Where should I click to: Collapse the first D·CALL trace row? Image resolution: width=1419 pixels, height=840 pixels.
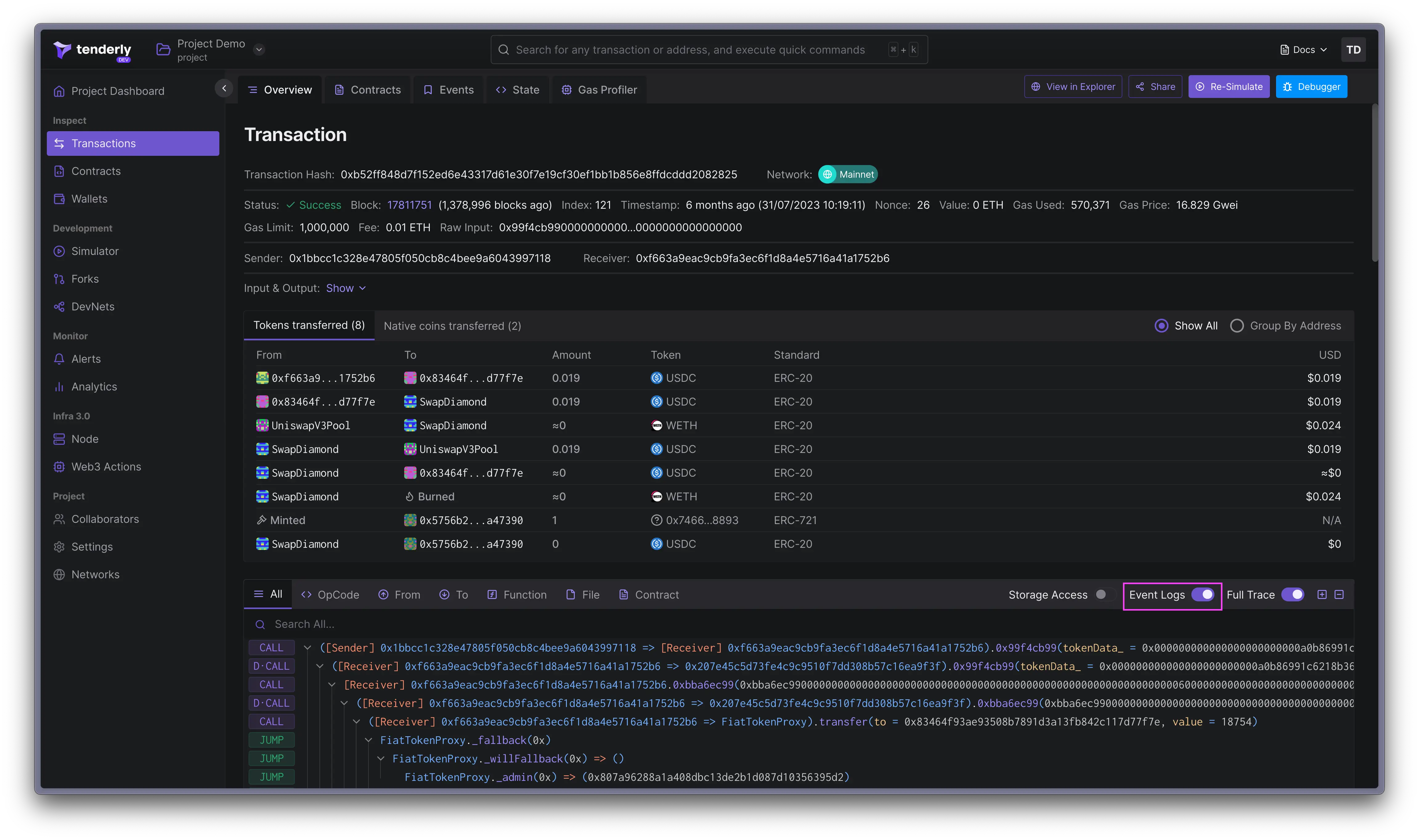coord(320,666)
